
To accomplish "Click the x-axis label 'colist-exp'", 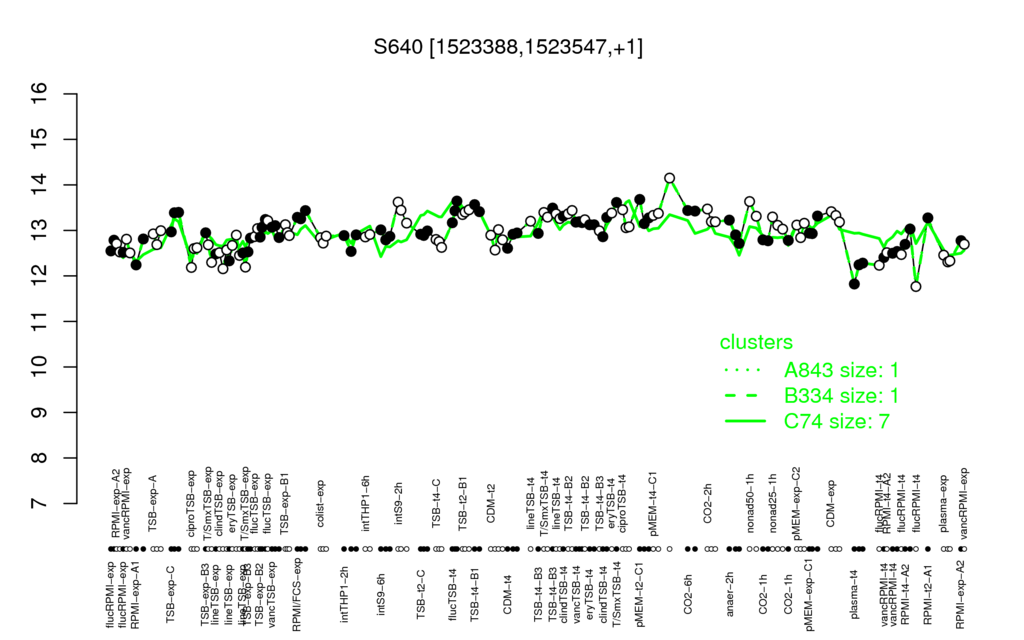I will (321, 502).
